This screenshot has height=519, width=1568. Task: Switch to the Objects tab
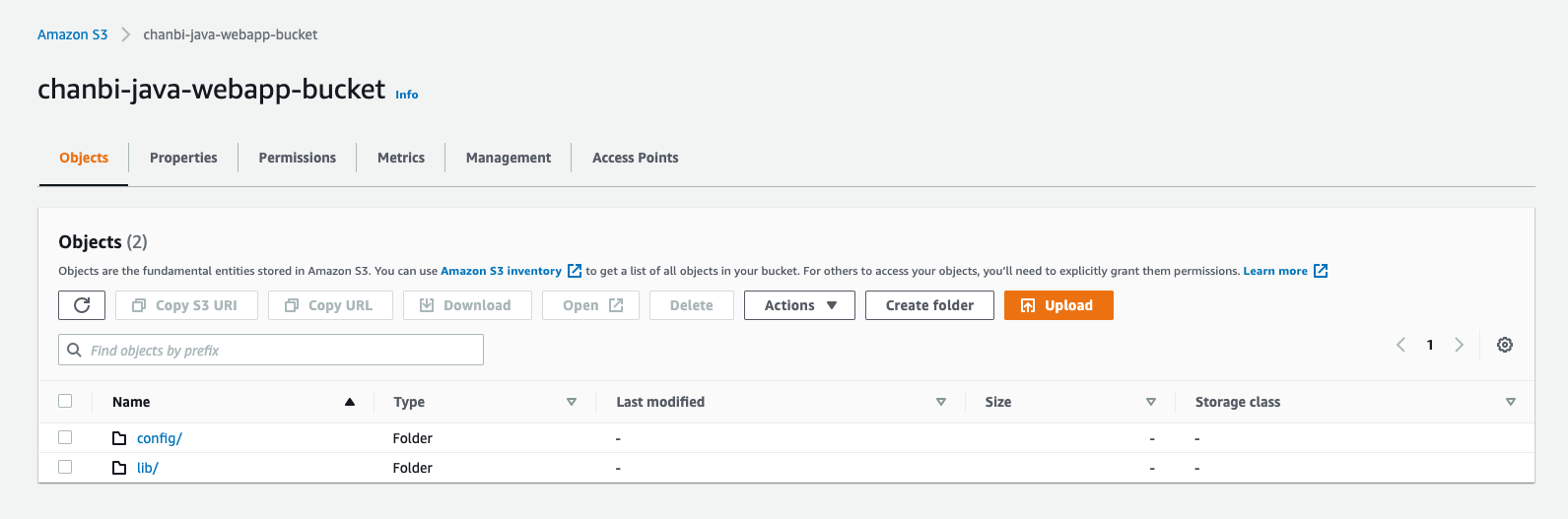pyautogui.click(x=84, y=158)
